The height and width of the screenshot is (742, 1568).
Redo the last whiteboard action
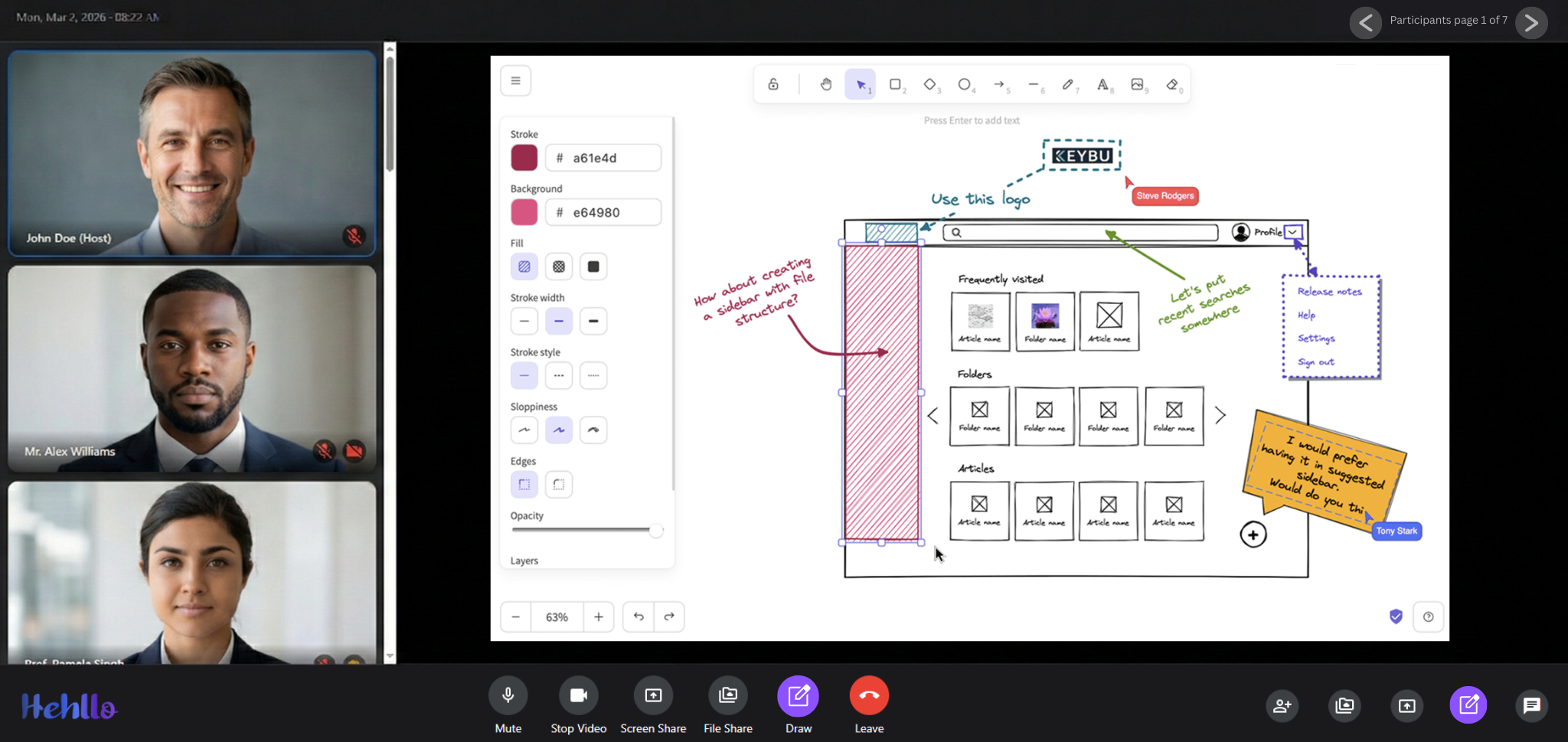coord(669,616)
